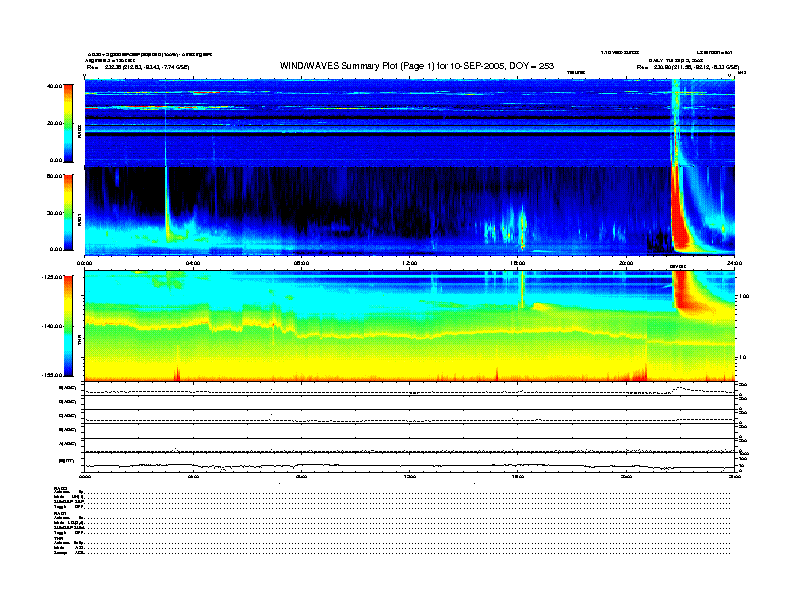Click the top-left Rss position text line
This screenshot has height=612, width=792.
138,67
